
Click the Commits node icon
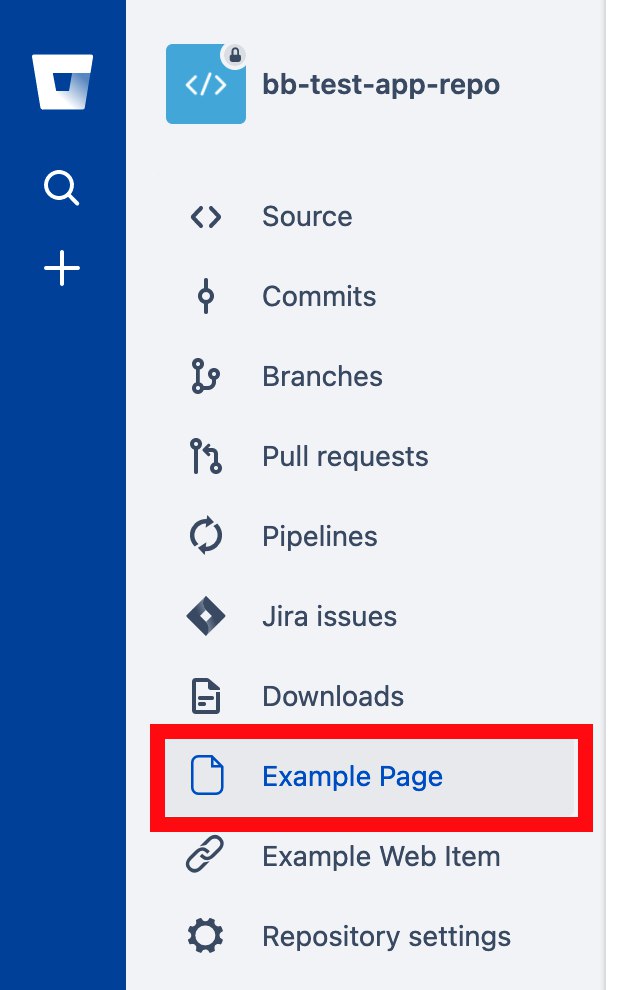coord(206,296)
